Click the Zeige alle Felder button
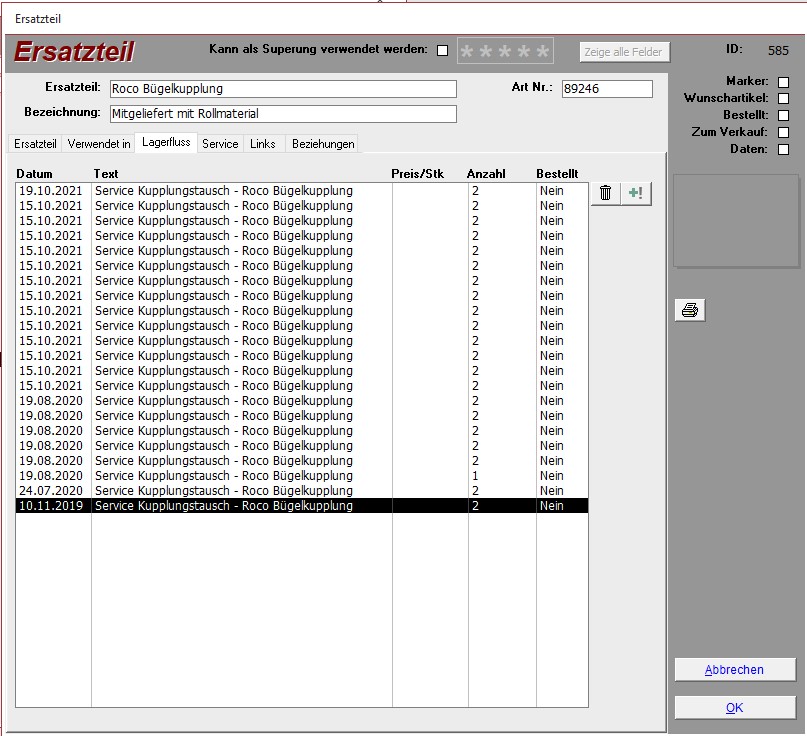Image resolution: width=807 pixels, height=736 pixels. click(625, 52)
